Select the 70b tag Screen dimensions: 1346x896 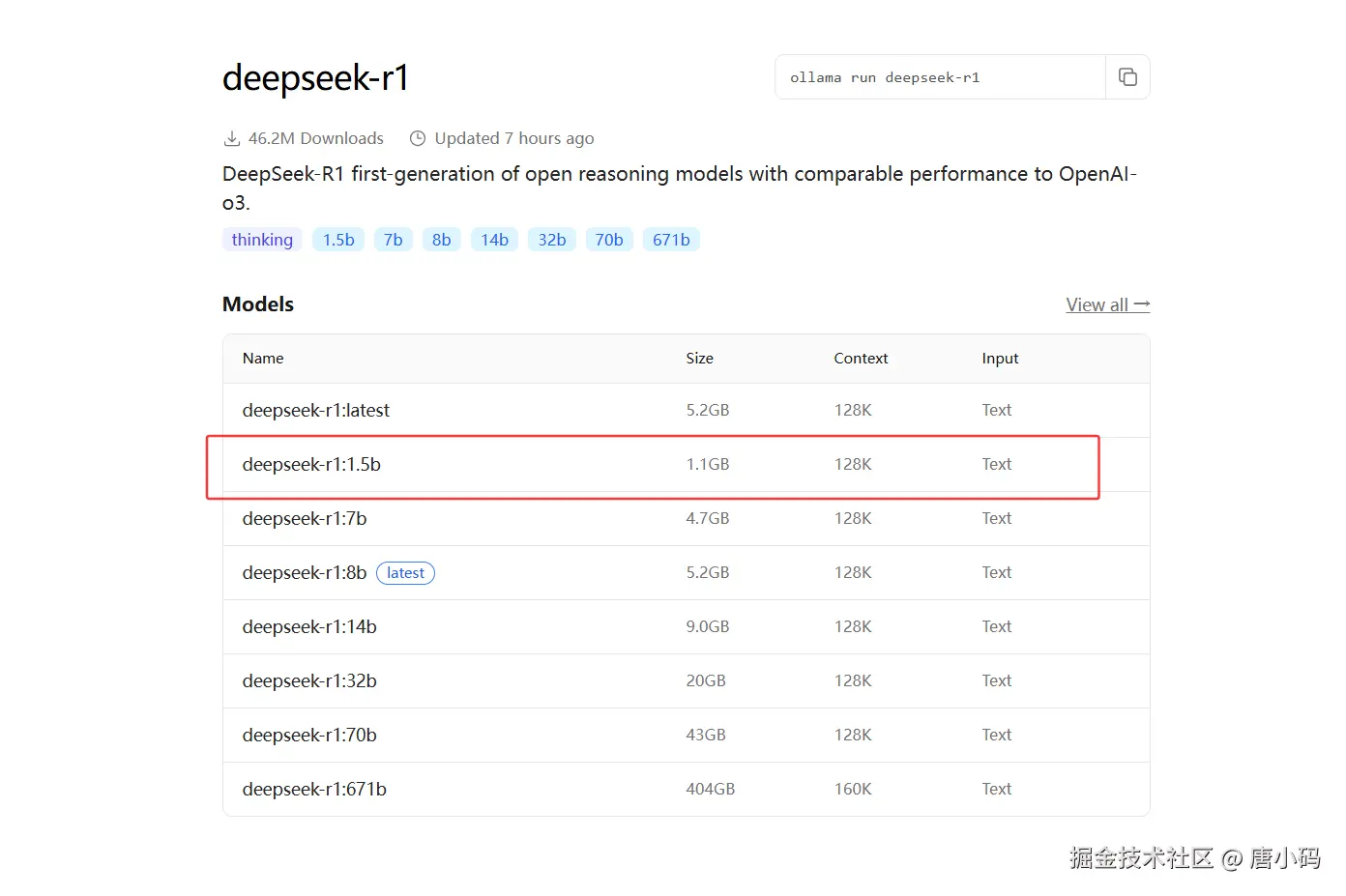pos(609,240)
